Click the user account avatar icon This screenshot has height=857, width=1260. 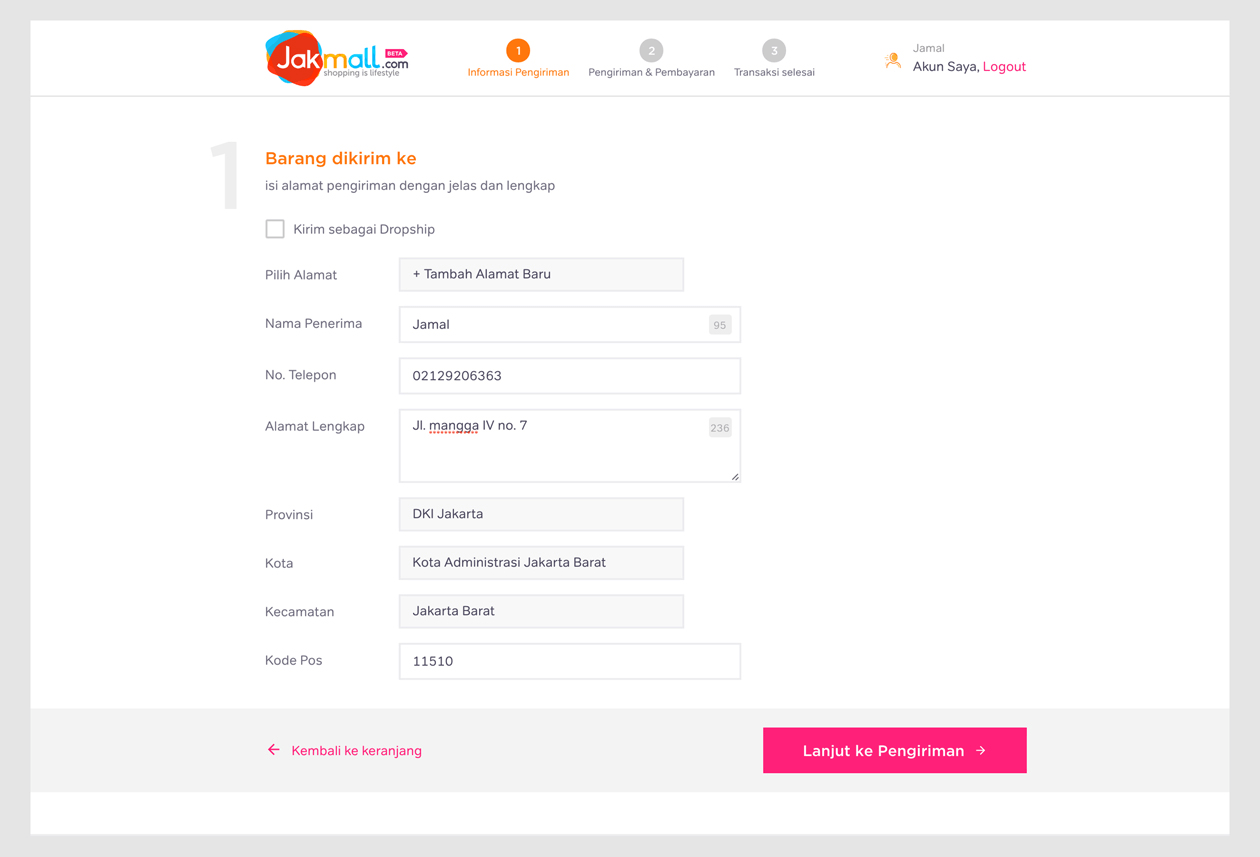tap(893, 61)
